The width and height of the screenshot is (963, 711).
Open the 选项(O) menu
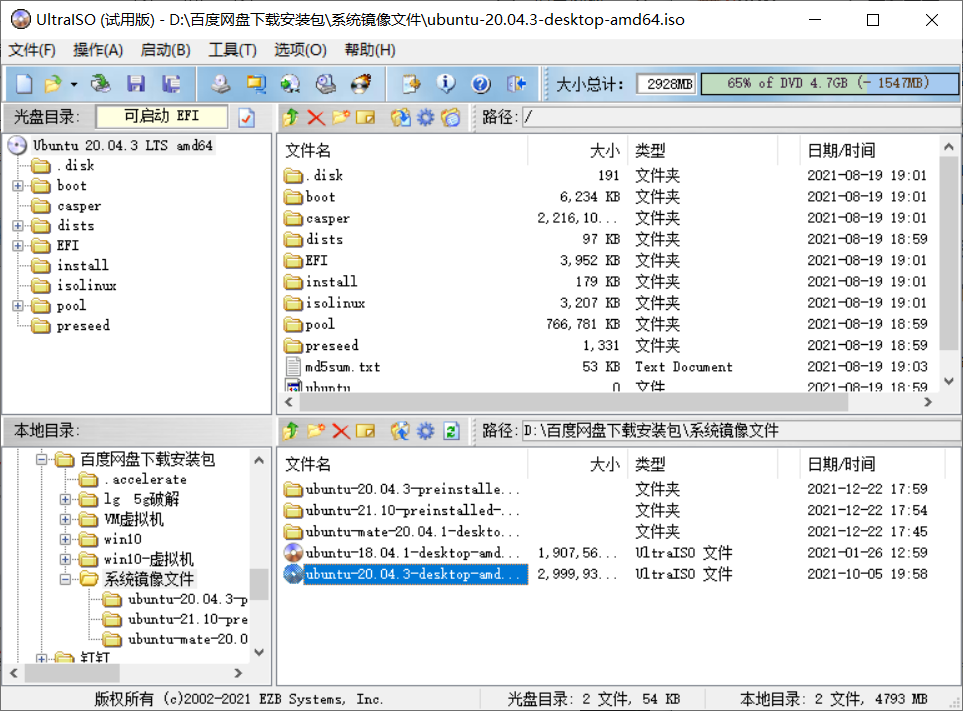click(300, 50)
